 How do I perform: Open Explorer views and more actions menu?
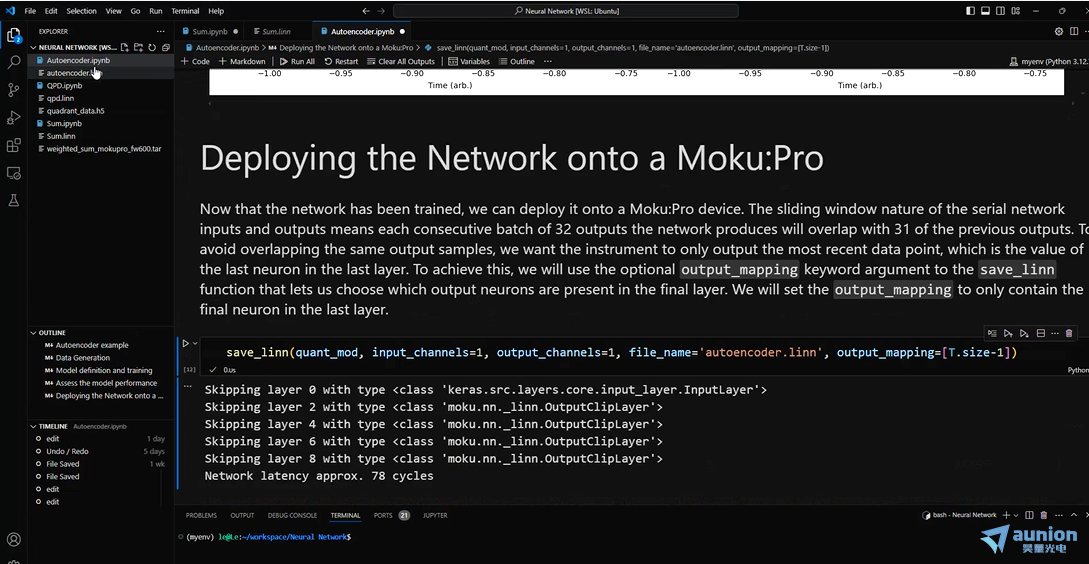pos(160,31)
